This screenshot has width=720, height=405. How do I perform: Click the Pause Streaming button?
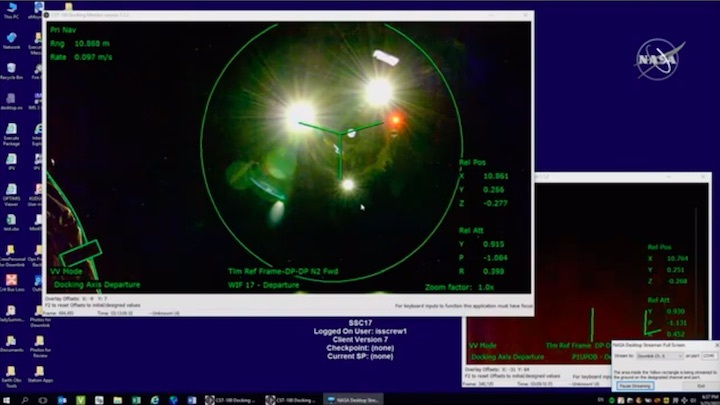(x=635, y=386)
